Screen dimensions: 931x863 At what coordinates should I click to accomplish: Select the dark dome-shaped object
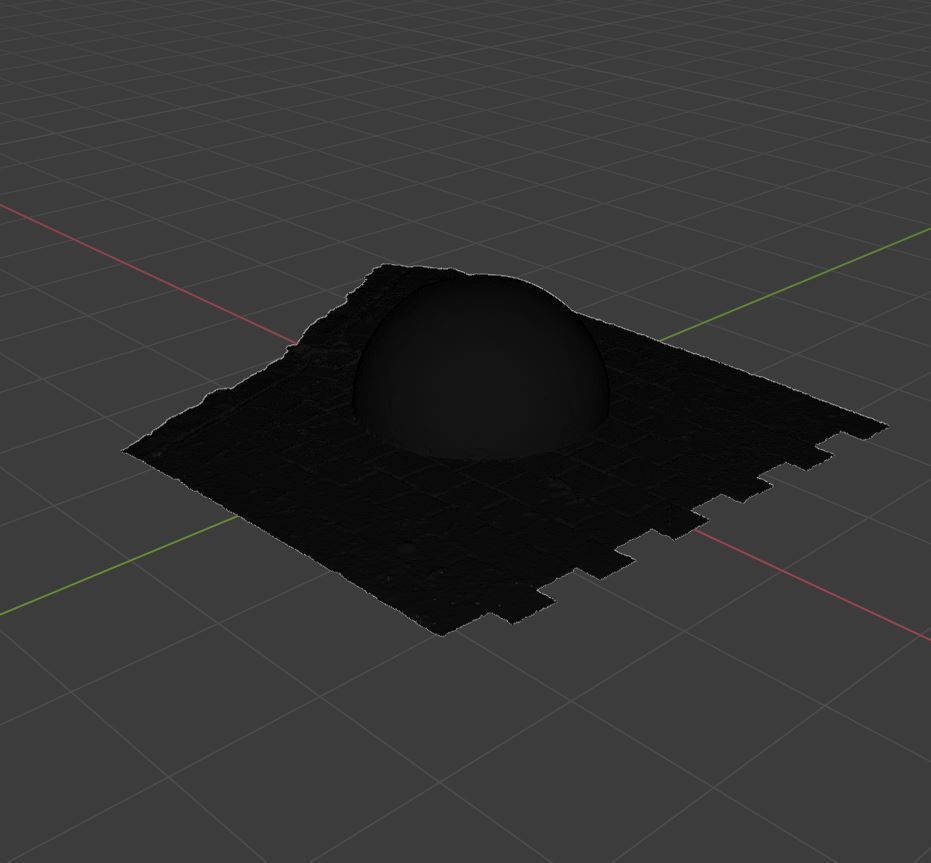point(481,368)
